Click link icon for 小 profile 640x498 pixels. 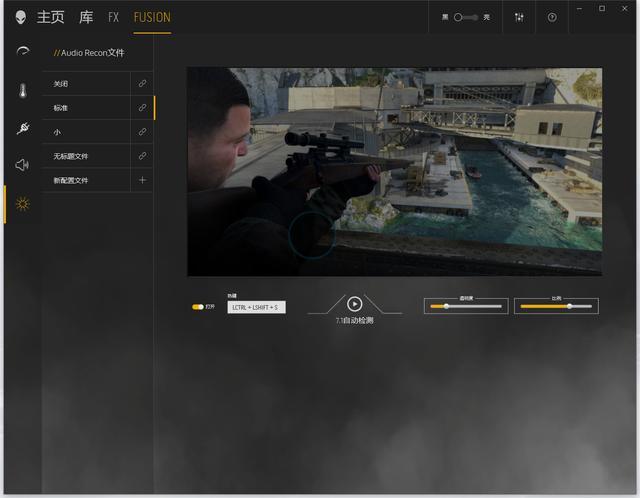(142, 131)
